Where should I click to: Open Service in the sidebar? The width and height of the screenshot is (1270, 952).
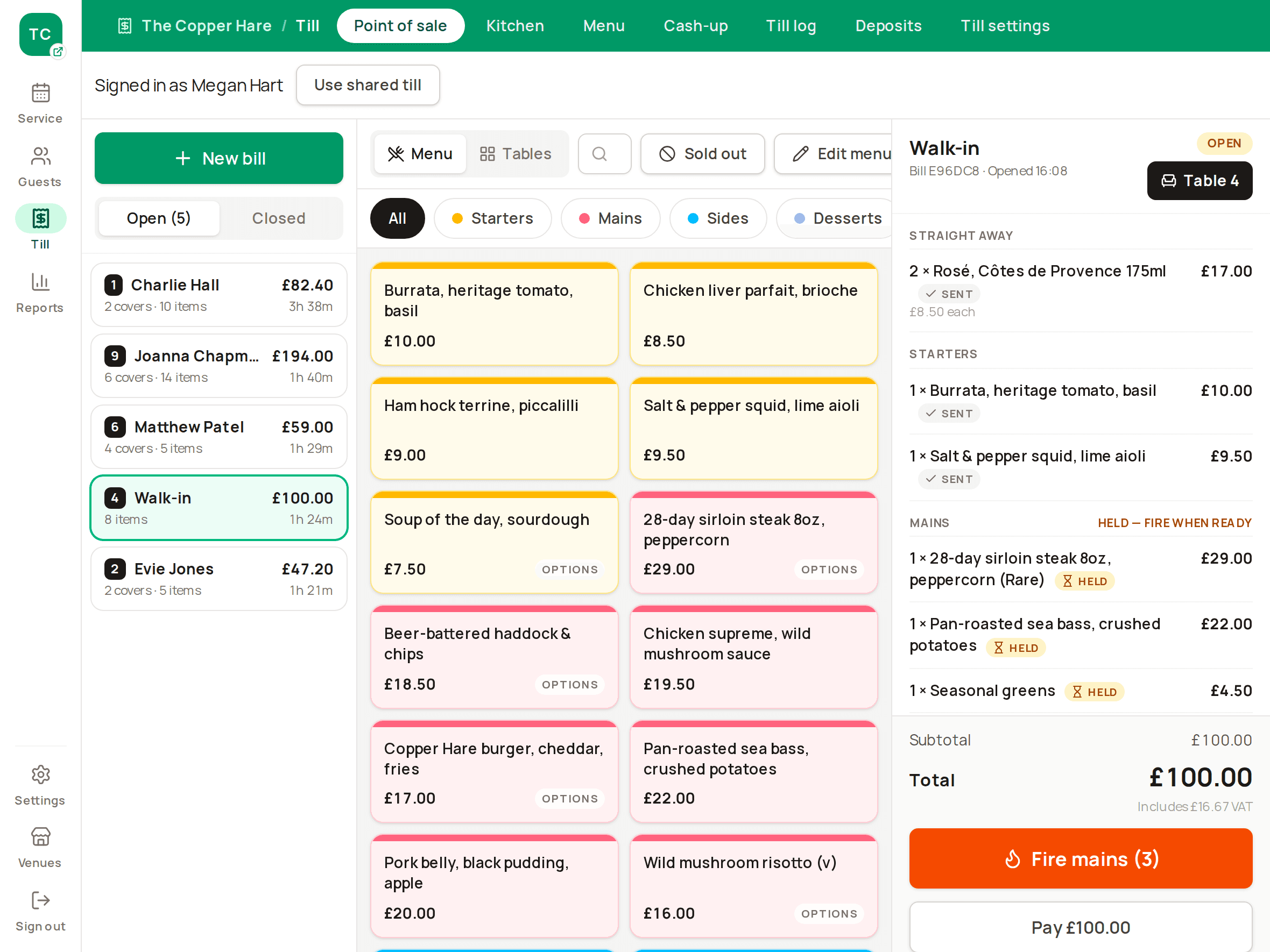(40, 103)
